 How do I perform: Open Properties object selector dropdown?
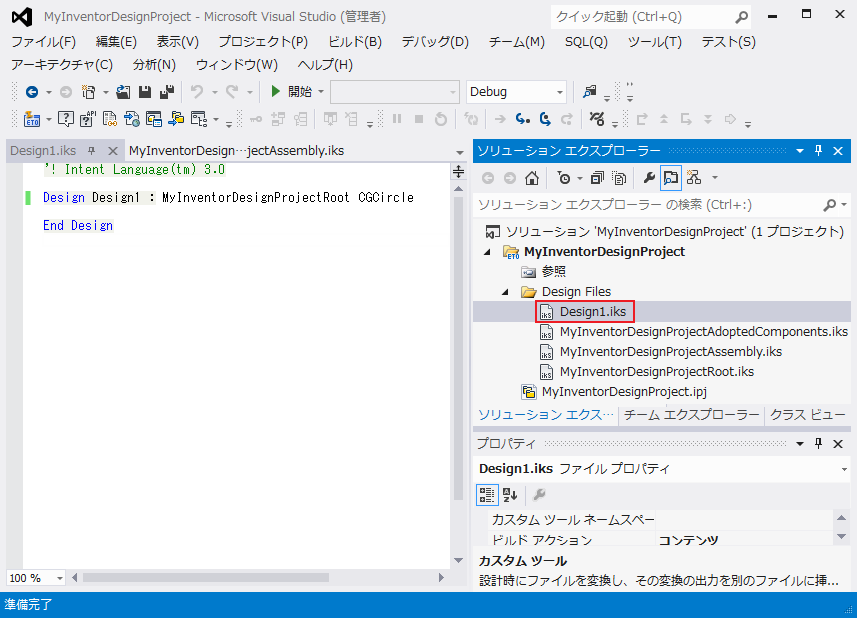[844, 469]
